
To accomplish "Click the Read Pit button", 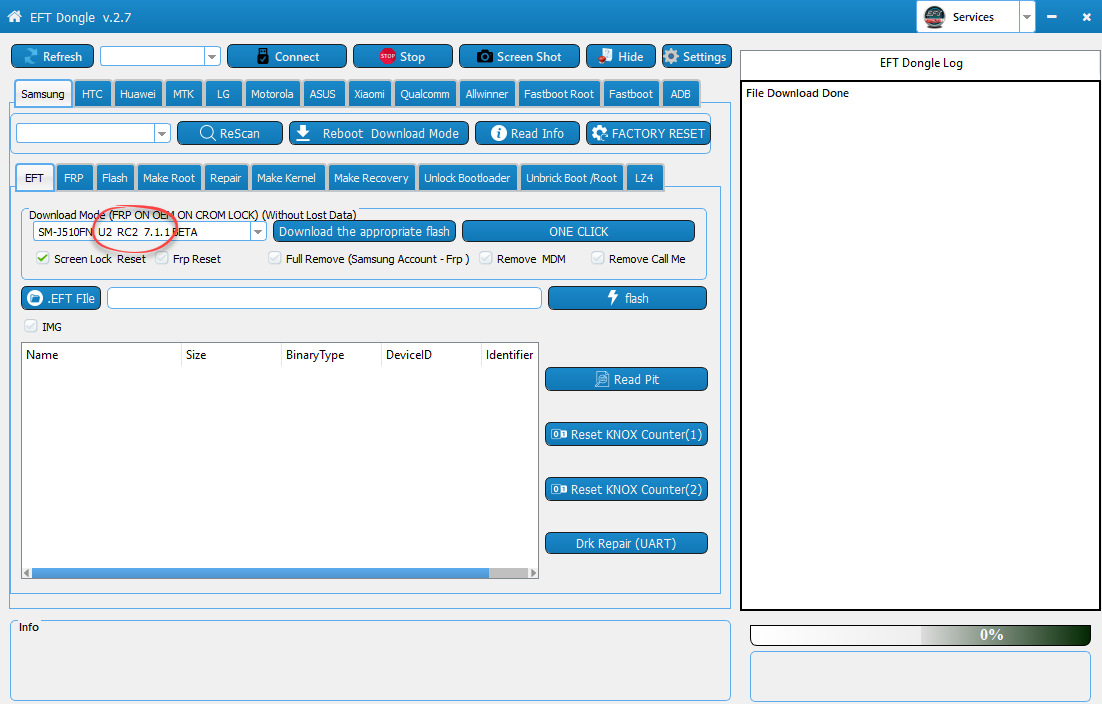I will 626,379.
